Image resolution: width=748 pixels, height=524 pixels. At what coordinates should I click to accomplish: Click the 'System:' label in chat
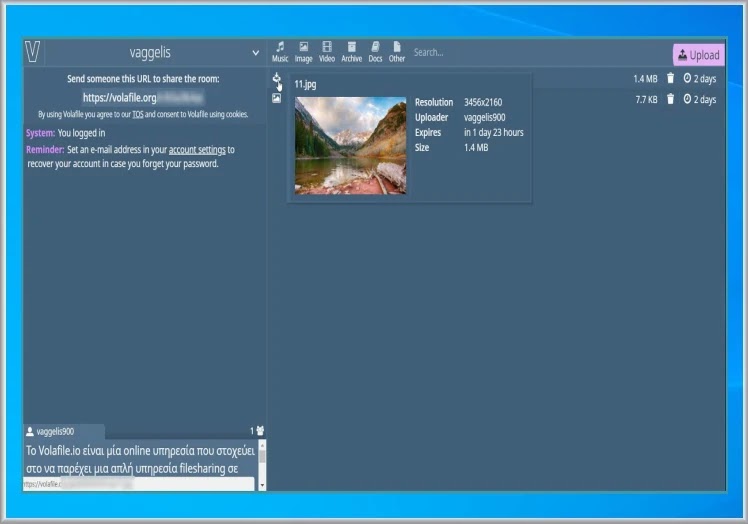click(x=40, y=133)
